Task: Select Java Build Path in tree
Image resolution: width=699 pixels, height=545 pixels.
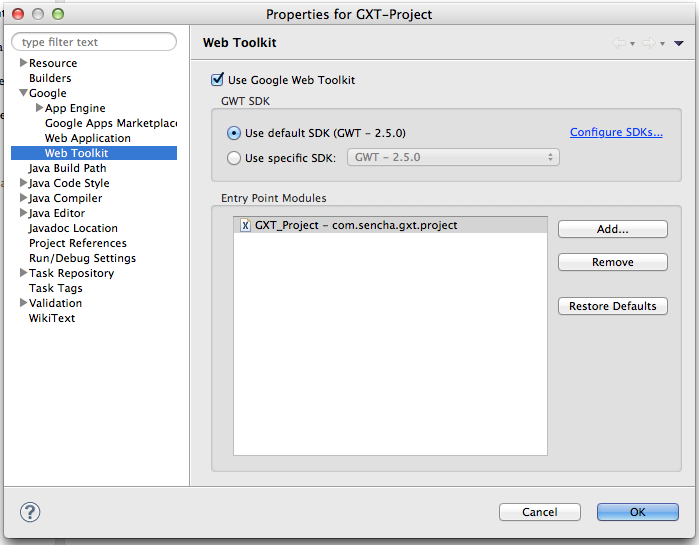Action: coord(67,168)
